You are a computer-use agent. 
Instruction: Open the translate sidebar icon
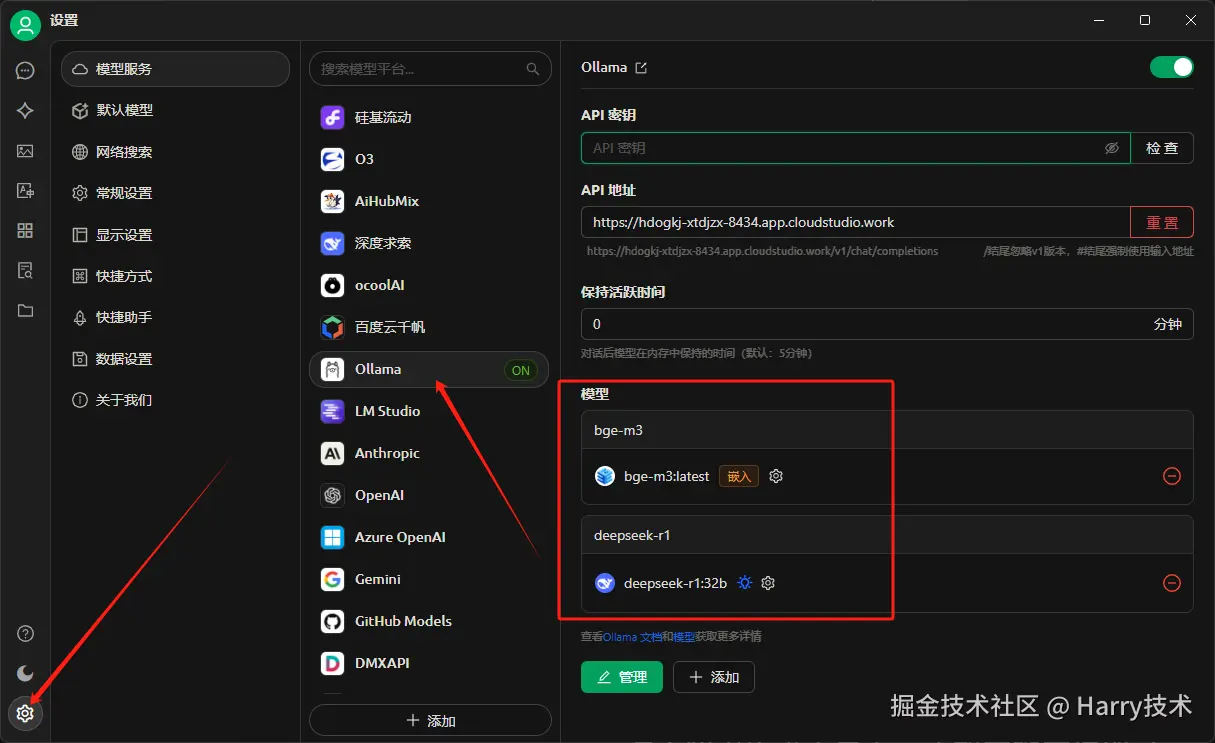coord(25,191)
